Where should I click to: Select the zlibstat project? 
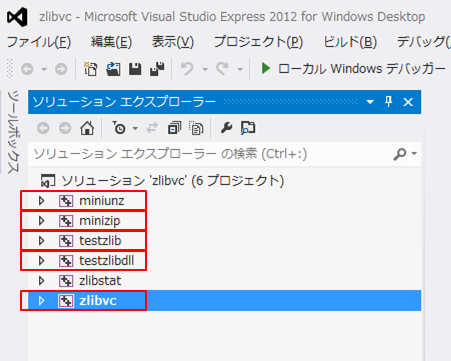pyautogui.click(x=100, y=281)
